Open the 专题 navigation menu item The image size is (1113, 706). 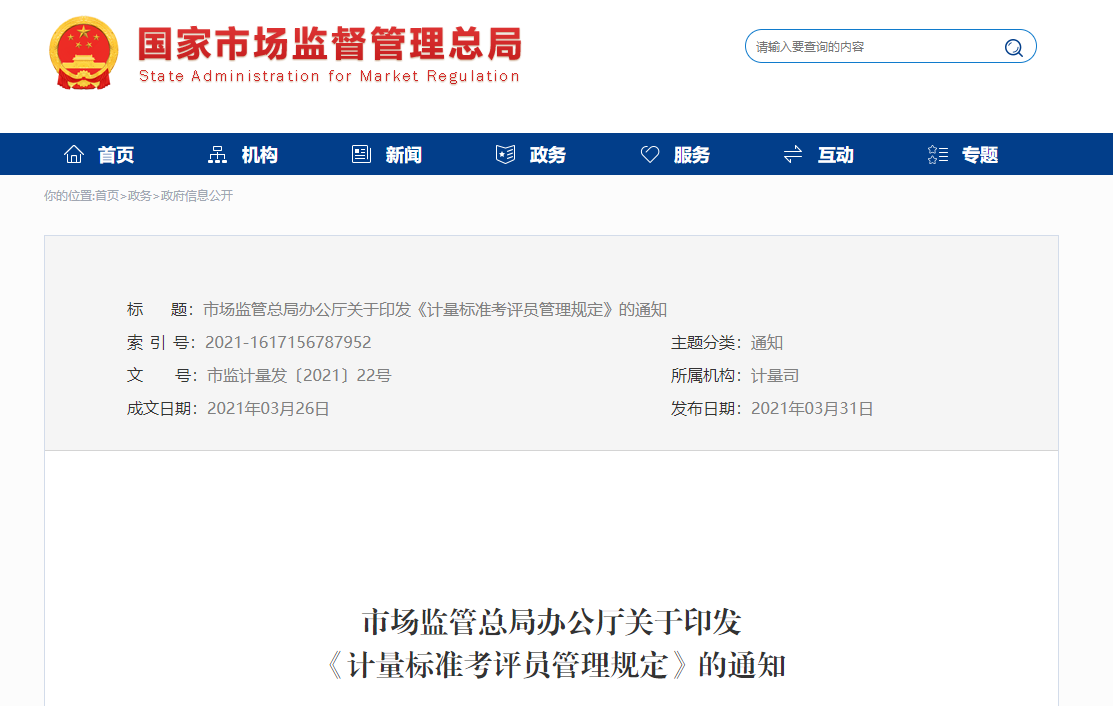point(980,155)
